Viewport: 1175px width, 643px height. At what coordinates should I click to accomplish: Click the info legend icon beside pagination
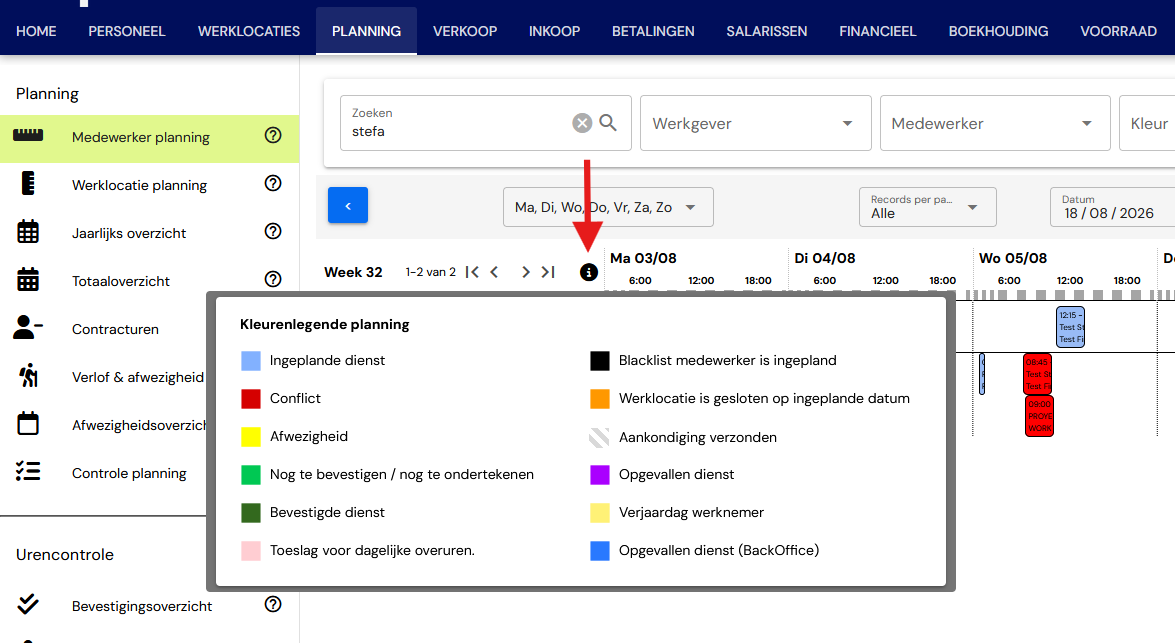pyautogui.click(x=589, y=272)
